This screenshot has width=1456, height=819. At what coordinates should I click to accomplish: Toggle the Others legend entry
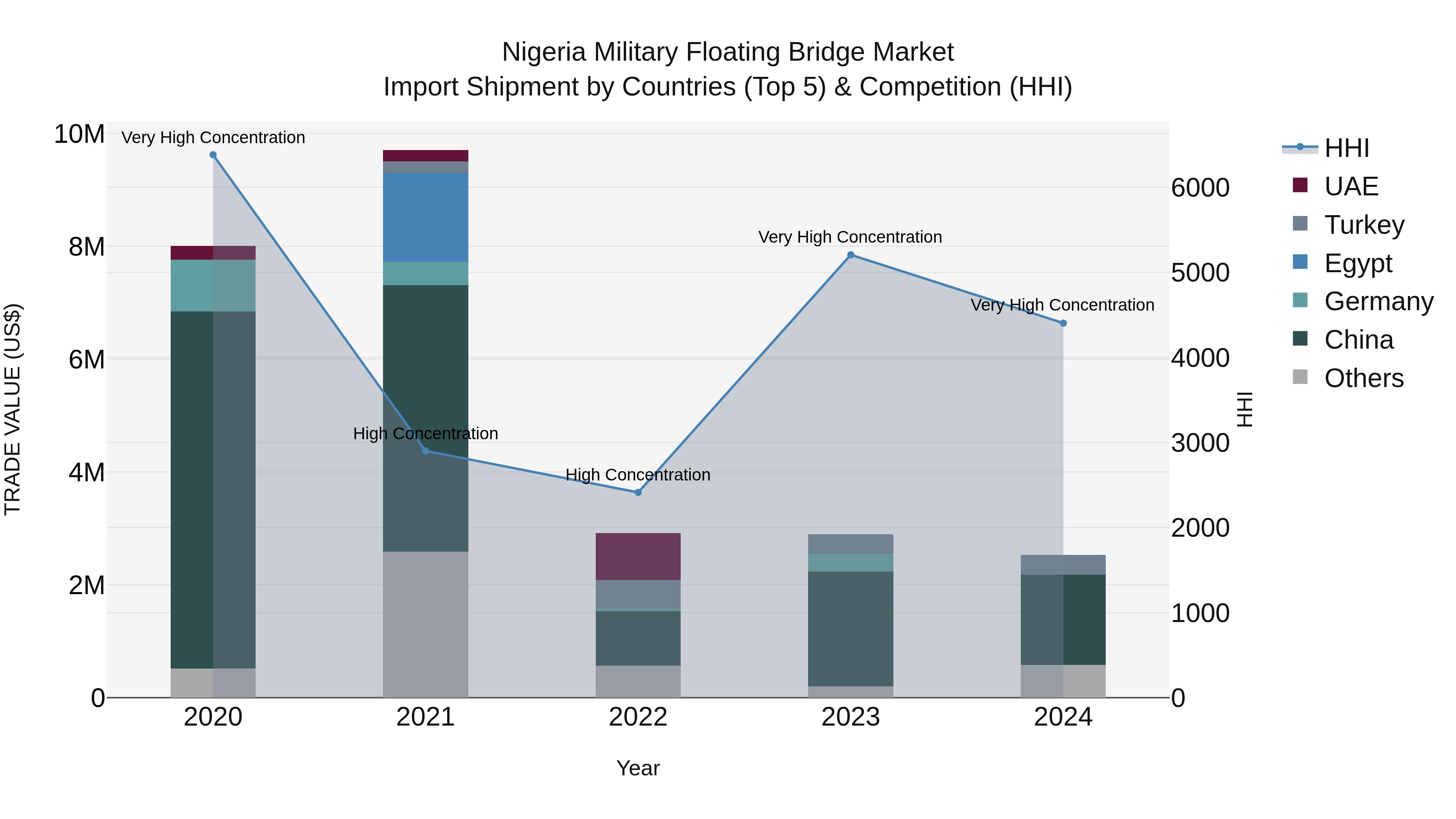[x=1348, y=378]
